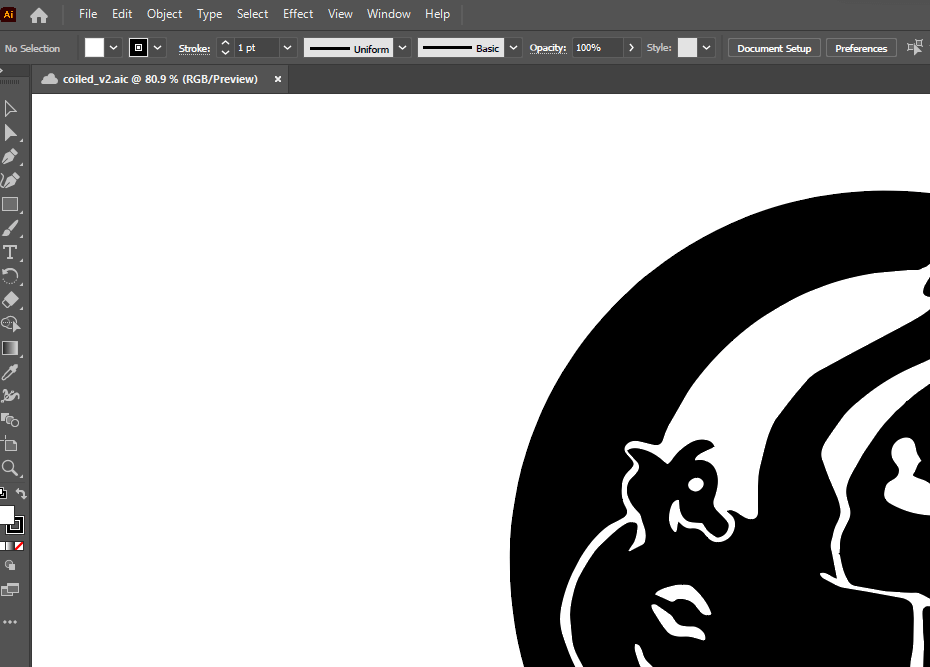Open the Uniform width profile dropdown

pos(402,48)
